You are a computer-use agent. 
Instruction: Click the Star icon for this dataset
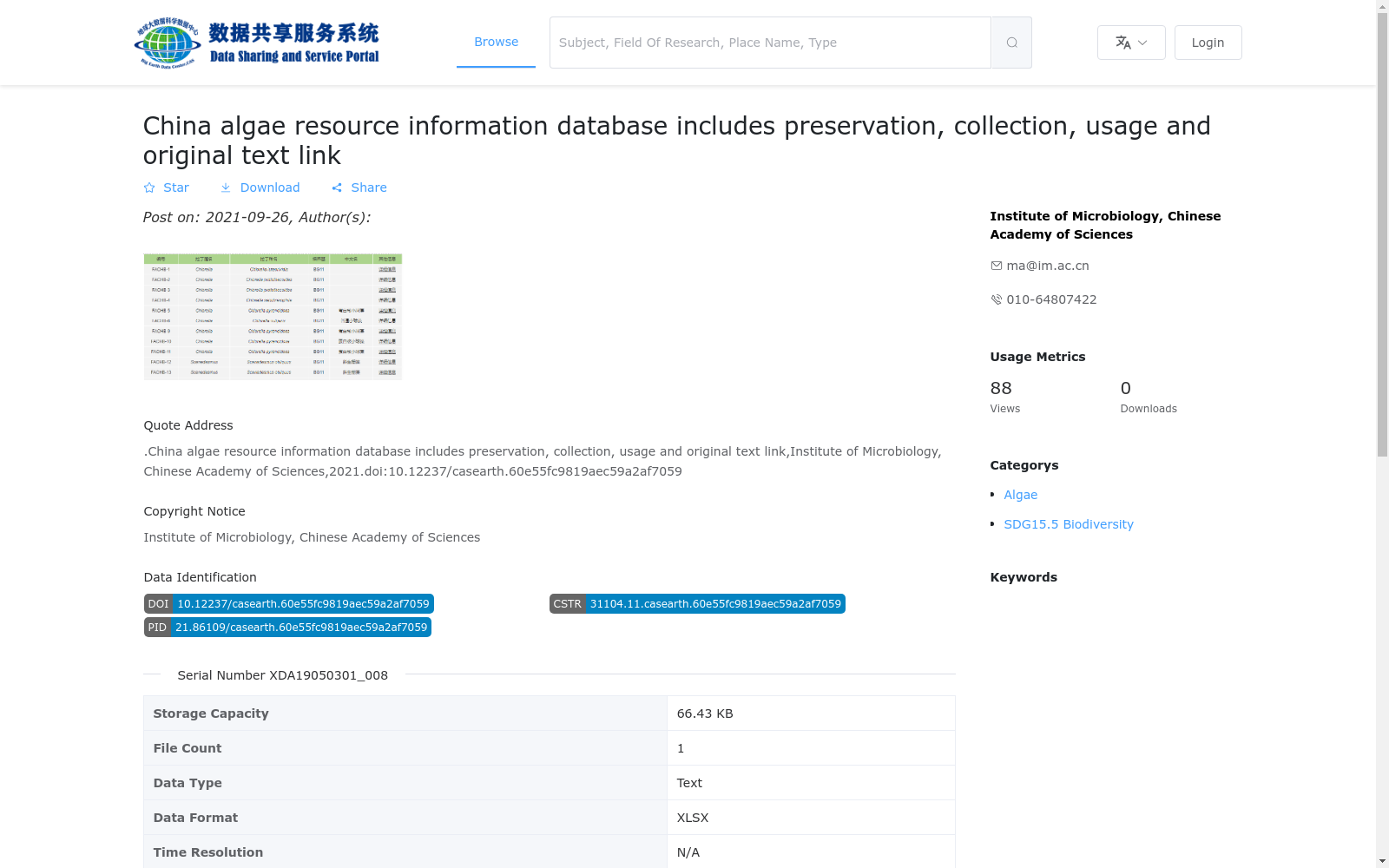click(149, 187)
